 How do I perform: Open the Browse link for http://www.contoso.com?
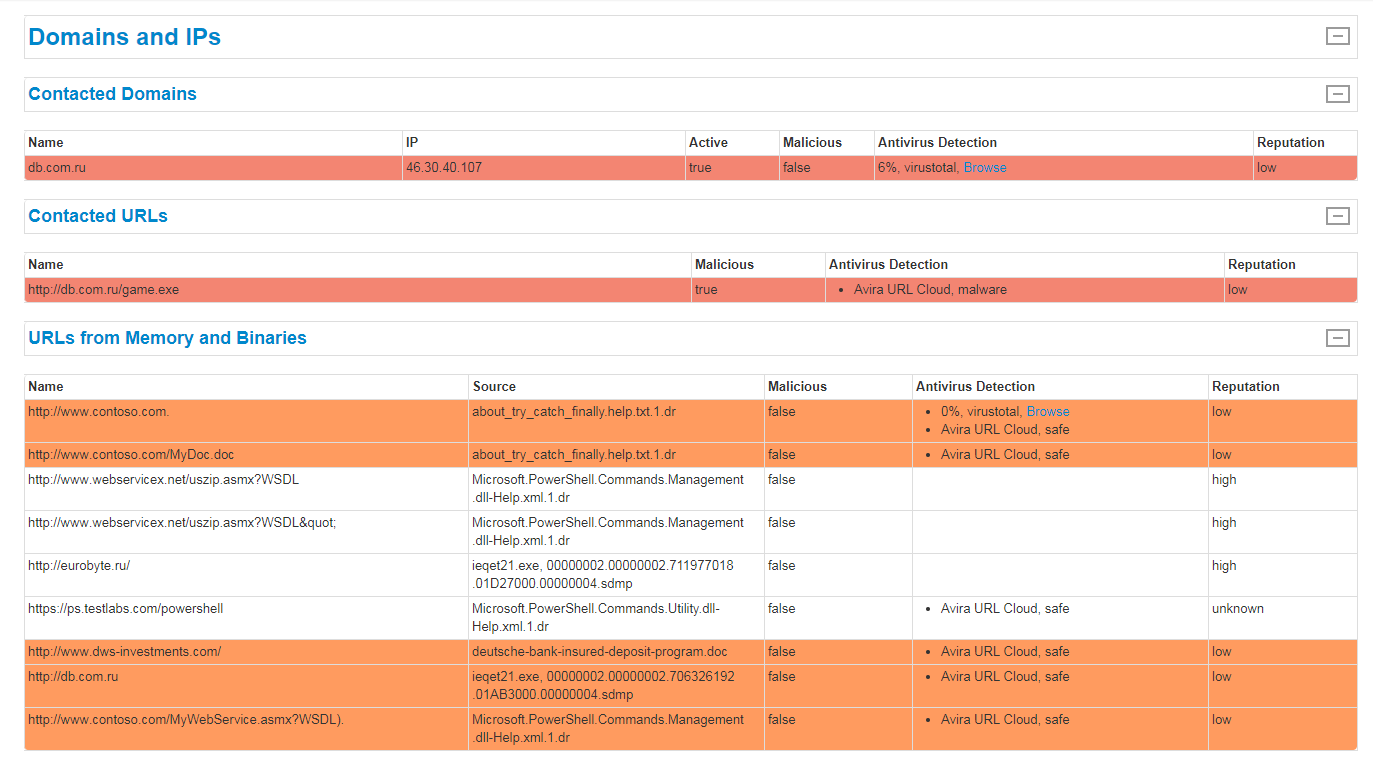click(1048, 410)
